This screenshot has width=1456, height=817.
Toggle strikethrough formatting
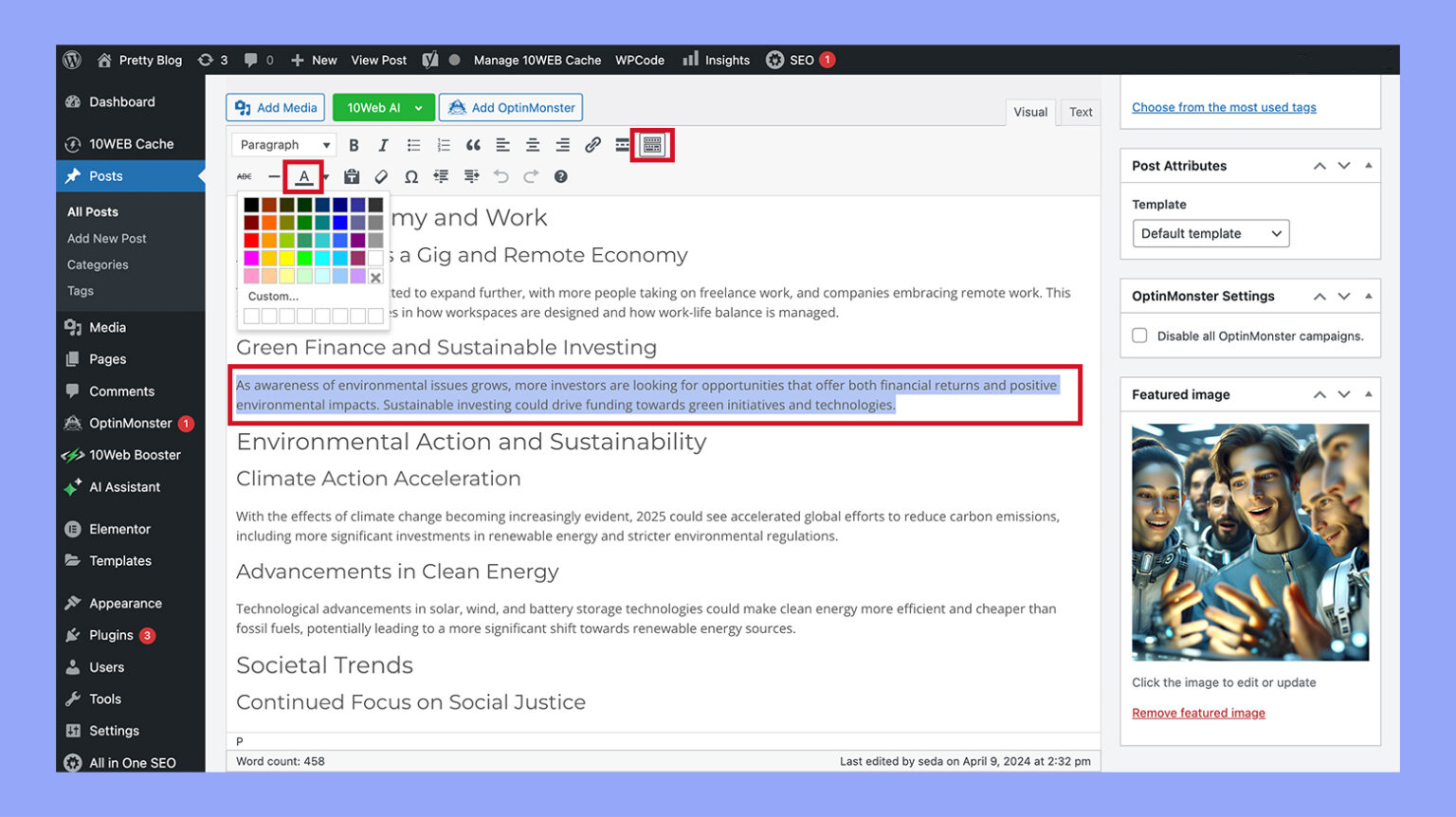pos(244,176)
